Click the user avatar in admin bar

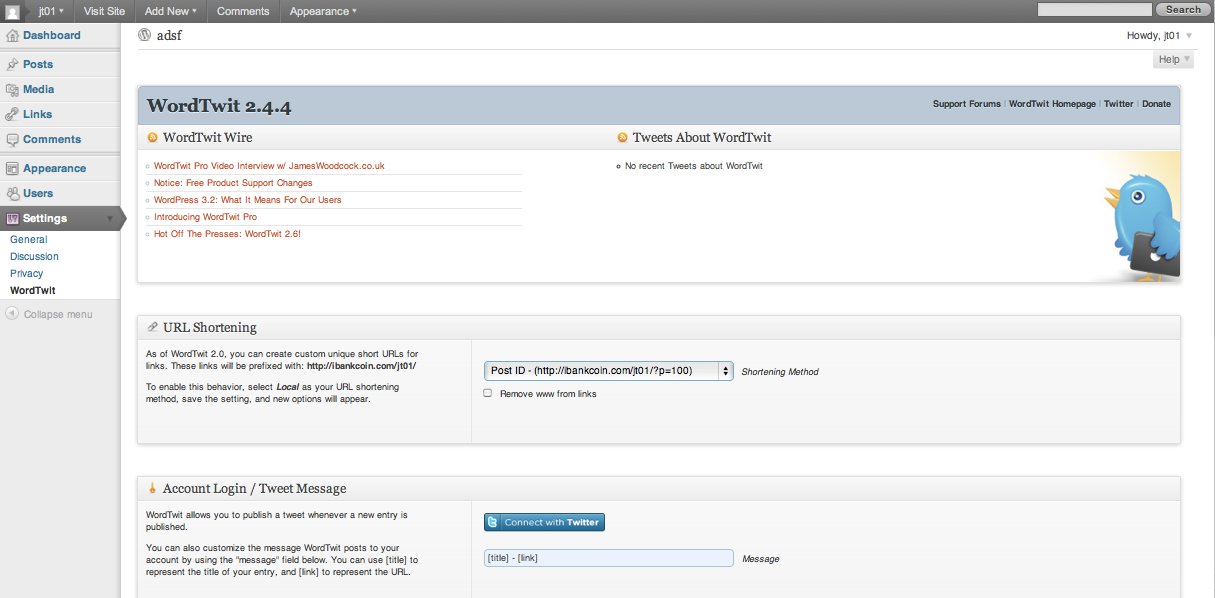[13, 11]
